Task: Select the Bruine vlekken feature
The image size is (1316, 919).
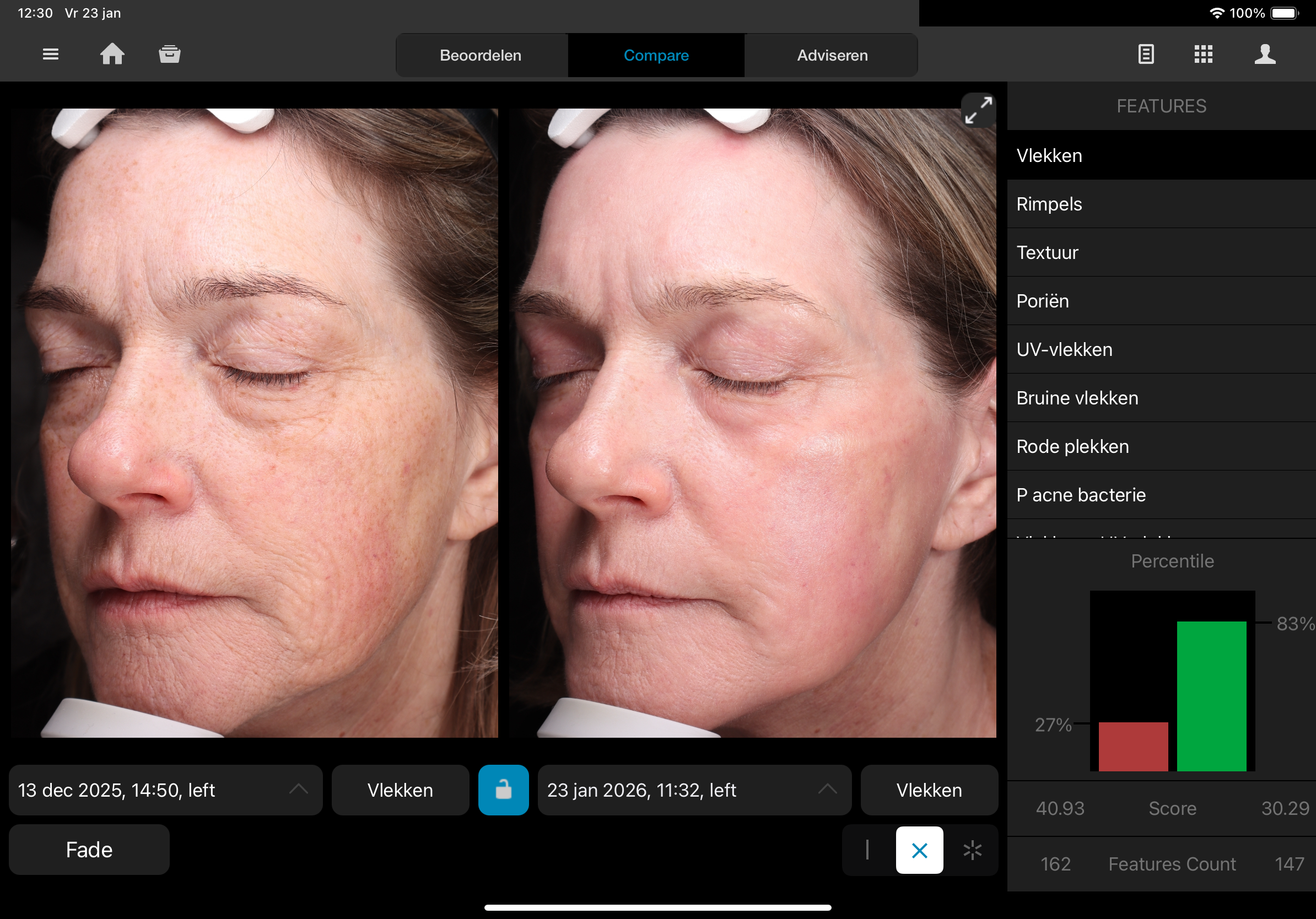Action: (1161, 398)
